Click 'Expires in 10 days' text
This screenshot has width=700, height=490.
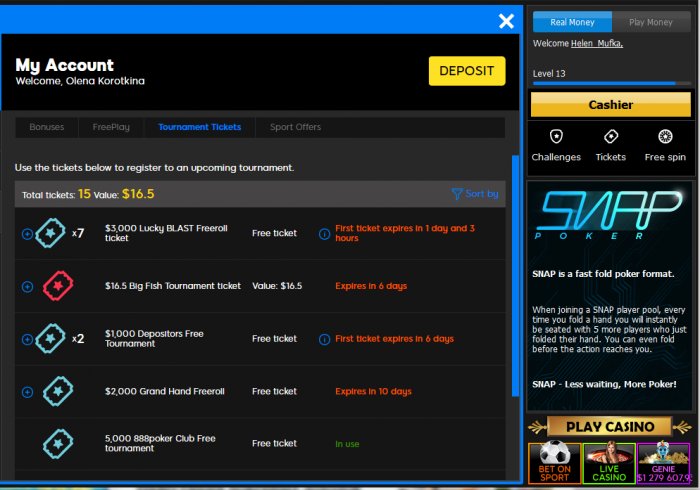pyautogui.click(x=373, y=391)
